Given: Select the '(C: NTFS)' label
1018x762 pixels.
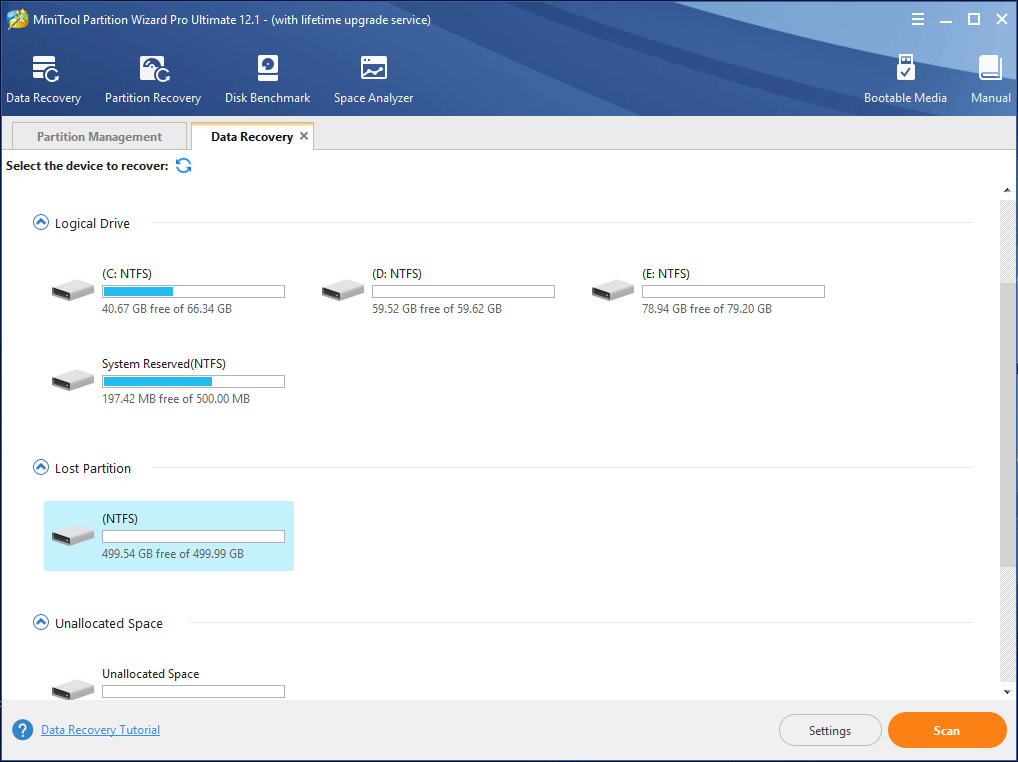Looking at the screenshot, I should 127,273.
